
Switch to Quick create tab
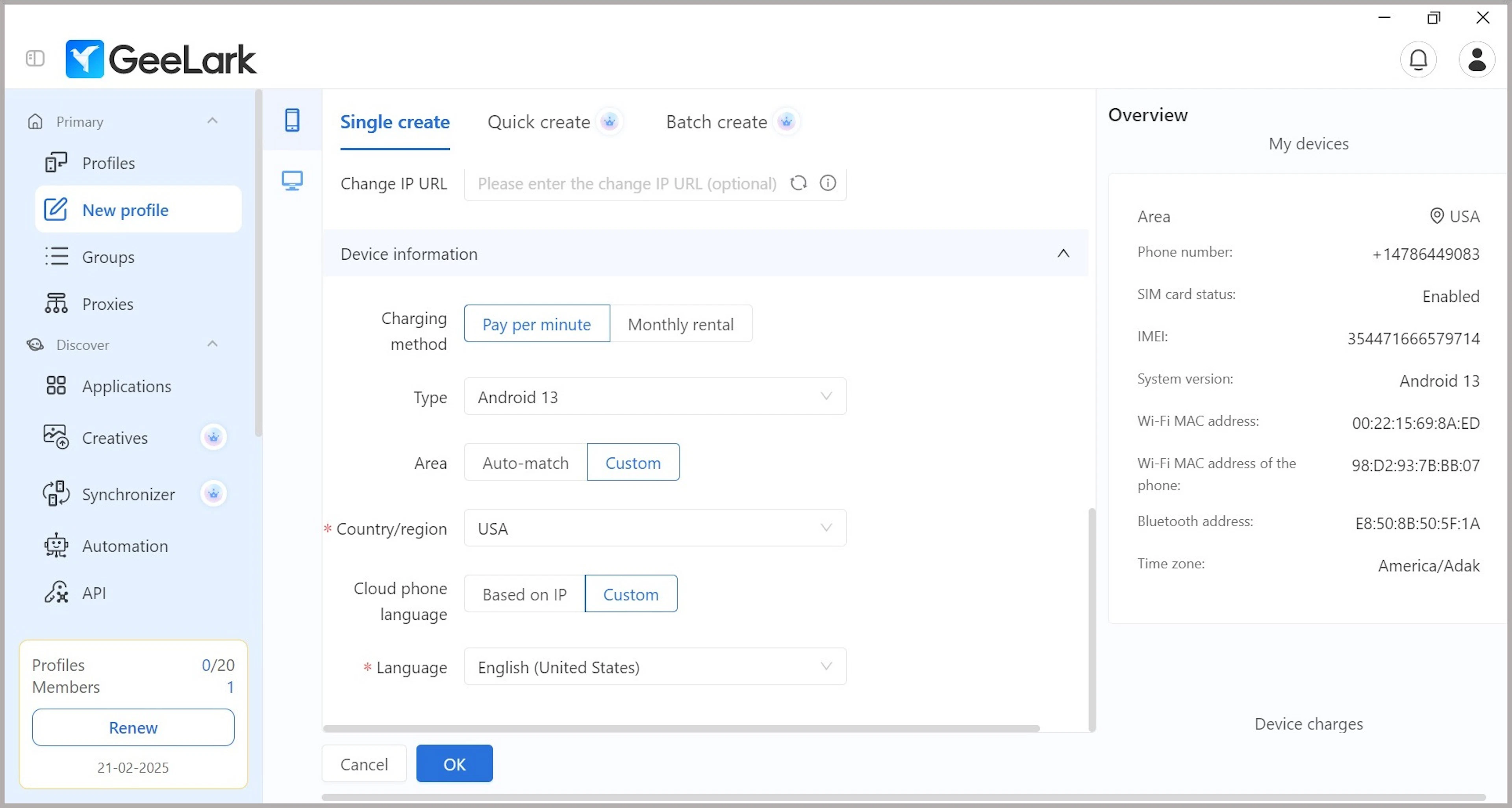click(x=539, y=122)
